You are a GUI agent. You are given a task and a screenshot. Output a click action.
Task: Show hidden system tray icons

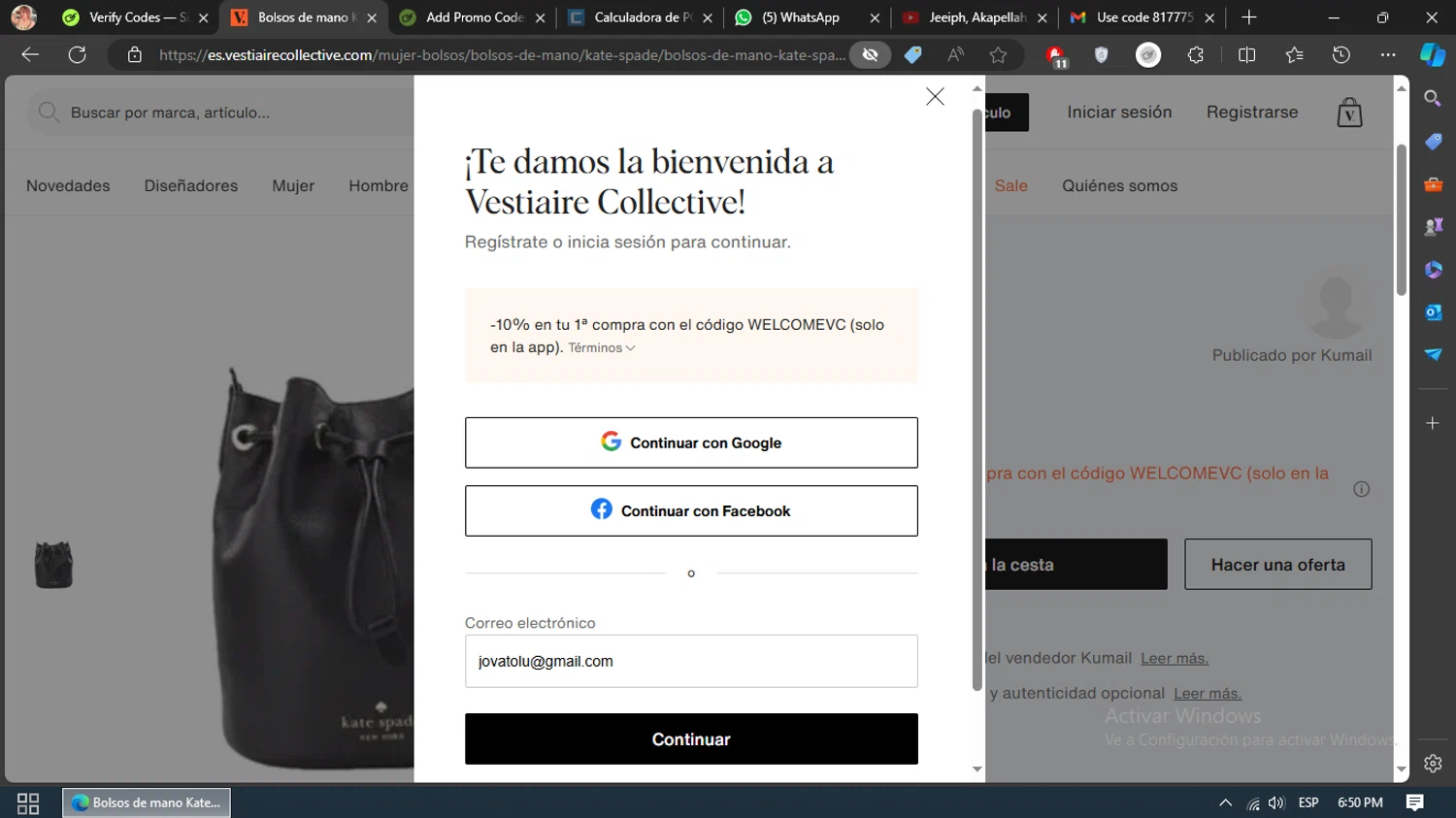[x=1225, y=802]
